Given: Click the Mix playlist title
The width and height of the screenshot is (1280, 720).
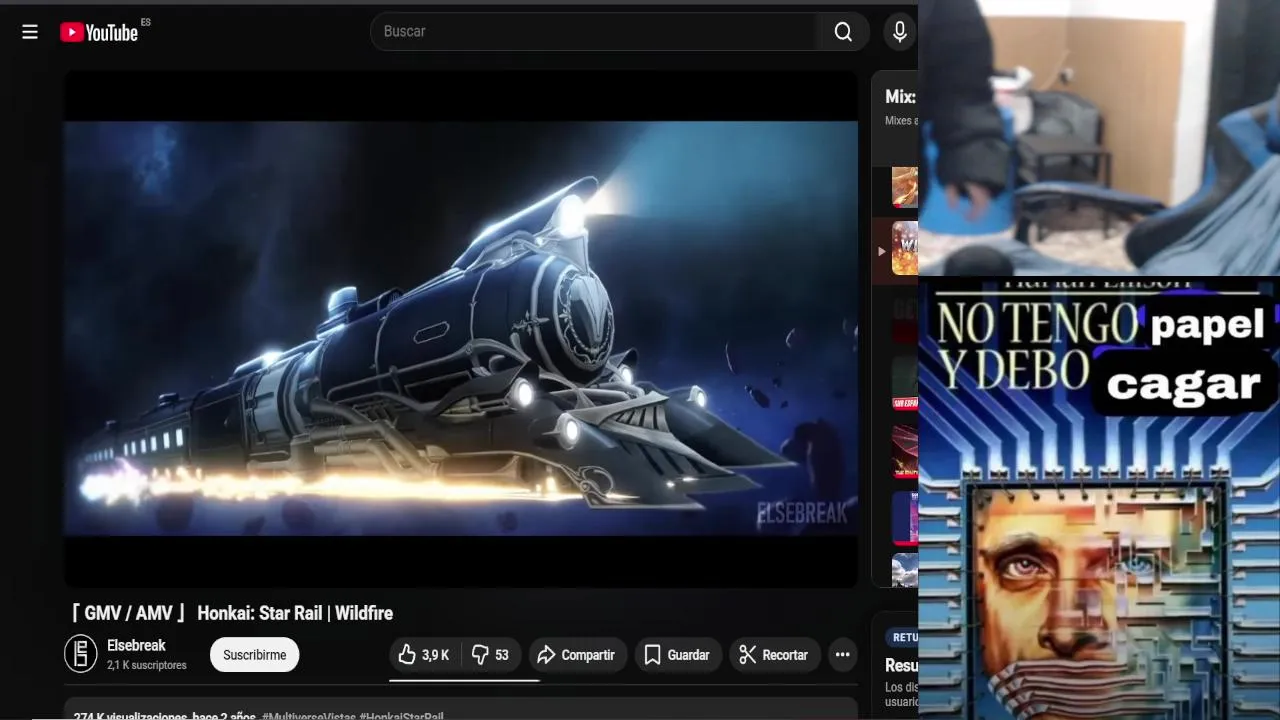Looking at the screenshot, I should [900, 97].
